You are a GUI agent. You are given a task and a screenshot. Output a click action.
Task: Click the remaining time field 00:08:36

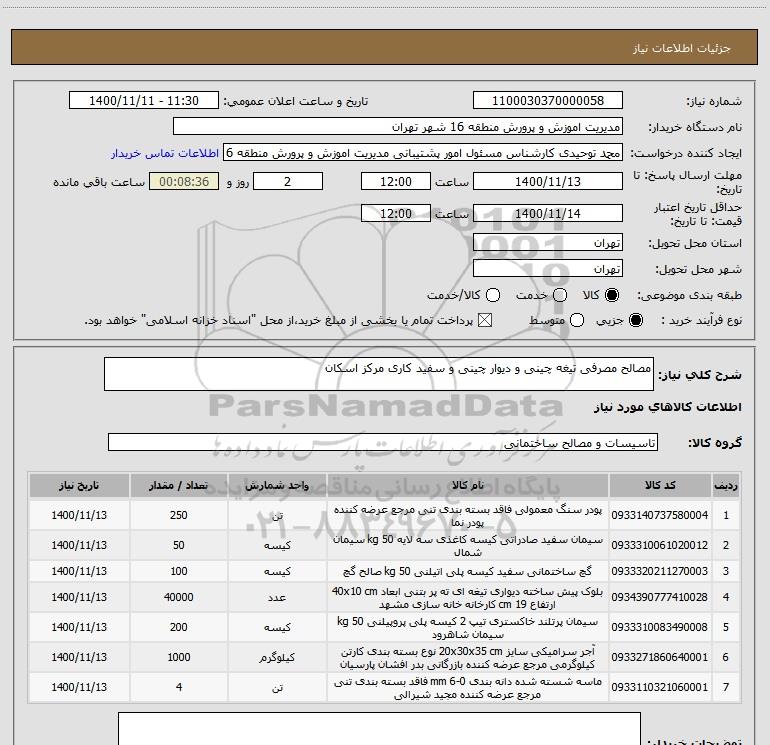(184, 181)
